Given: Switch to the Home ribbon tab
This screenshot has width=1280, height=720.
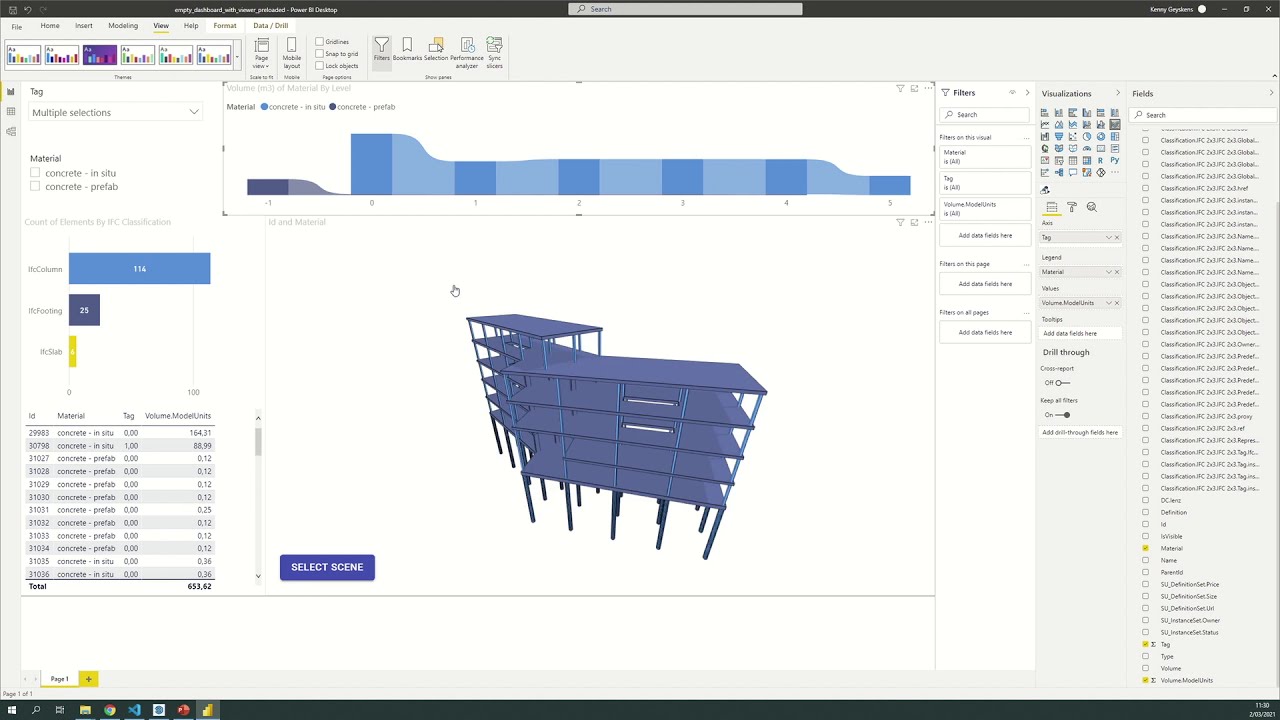Looking at the screenshot, I should tap(50, 26).
